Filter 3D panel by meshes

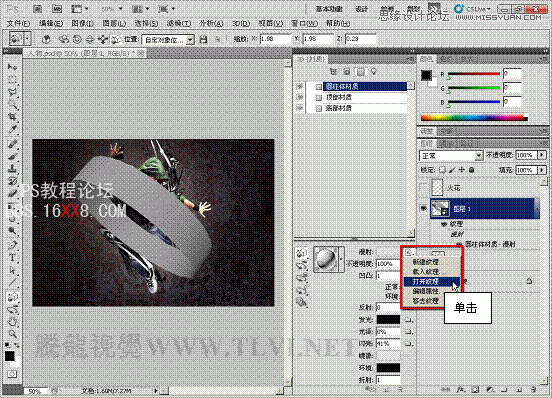(x=347, y=72)
